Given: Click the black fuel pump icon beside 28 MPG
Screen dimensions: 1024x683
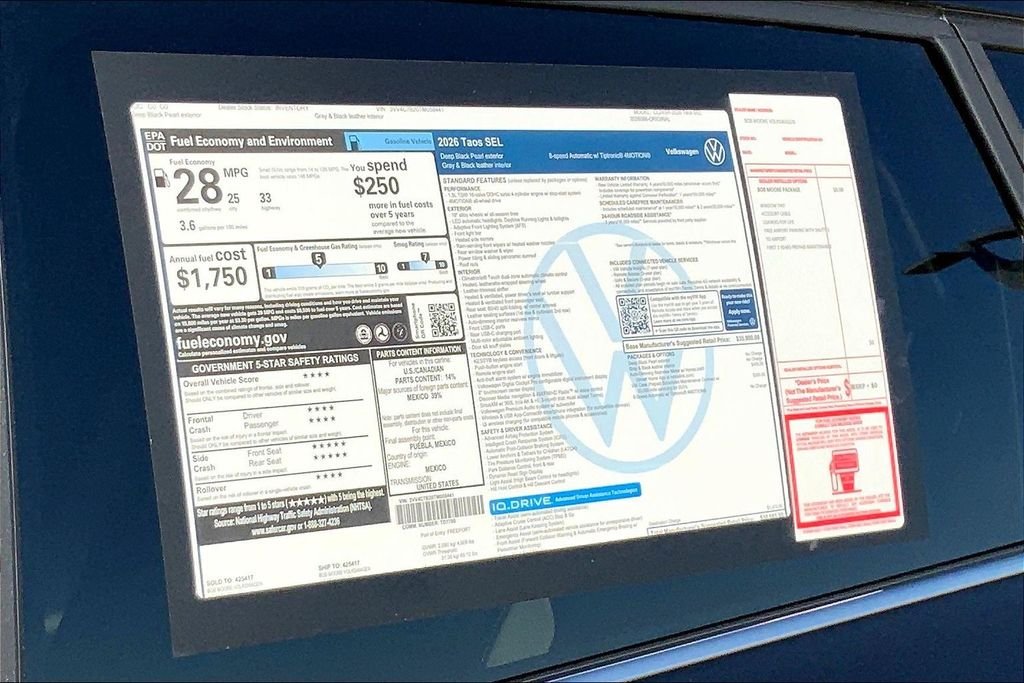Looking at the screenshot, I should point(161,178).
